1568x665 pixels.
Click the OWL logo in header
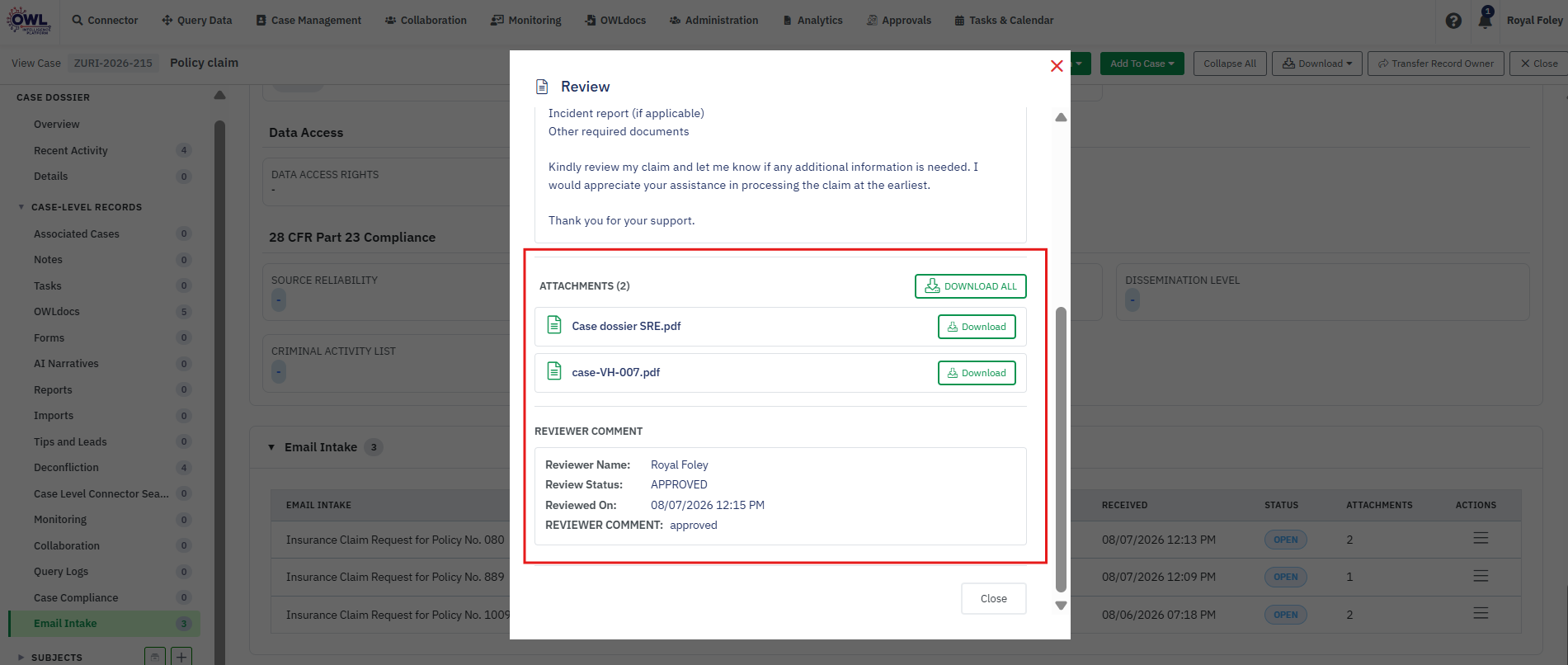click(x=29, y=20)
